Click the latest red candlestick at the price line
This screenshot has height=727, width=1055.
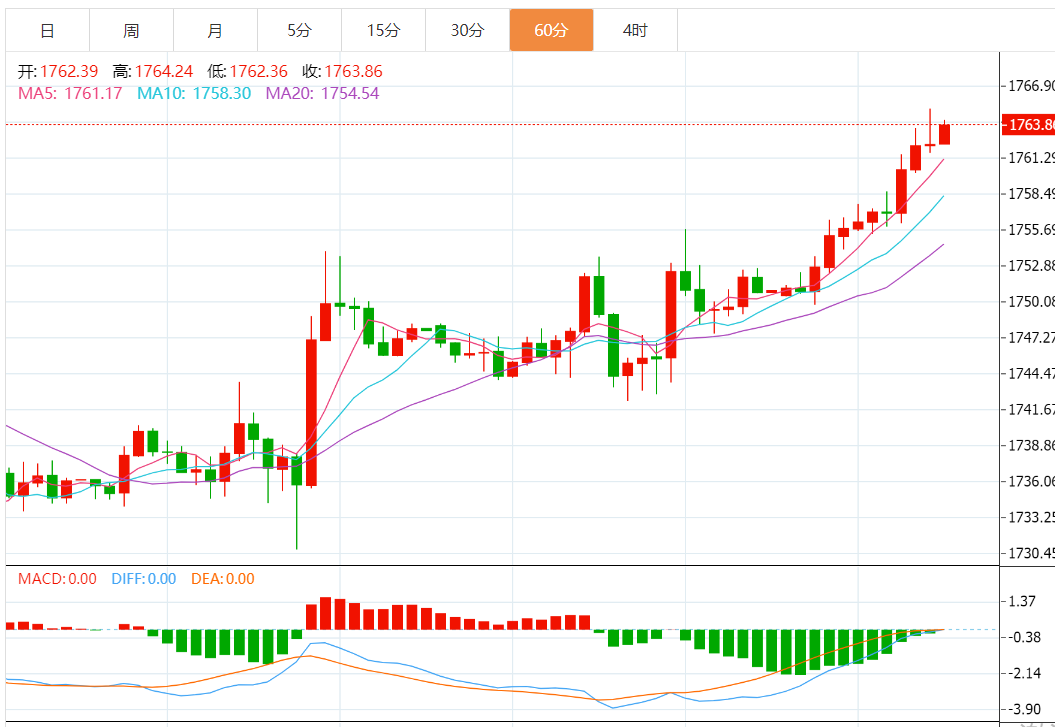(x=945, y=134)
